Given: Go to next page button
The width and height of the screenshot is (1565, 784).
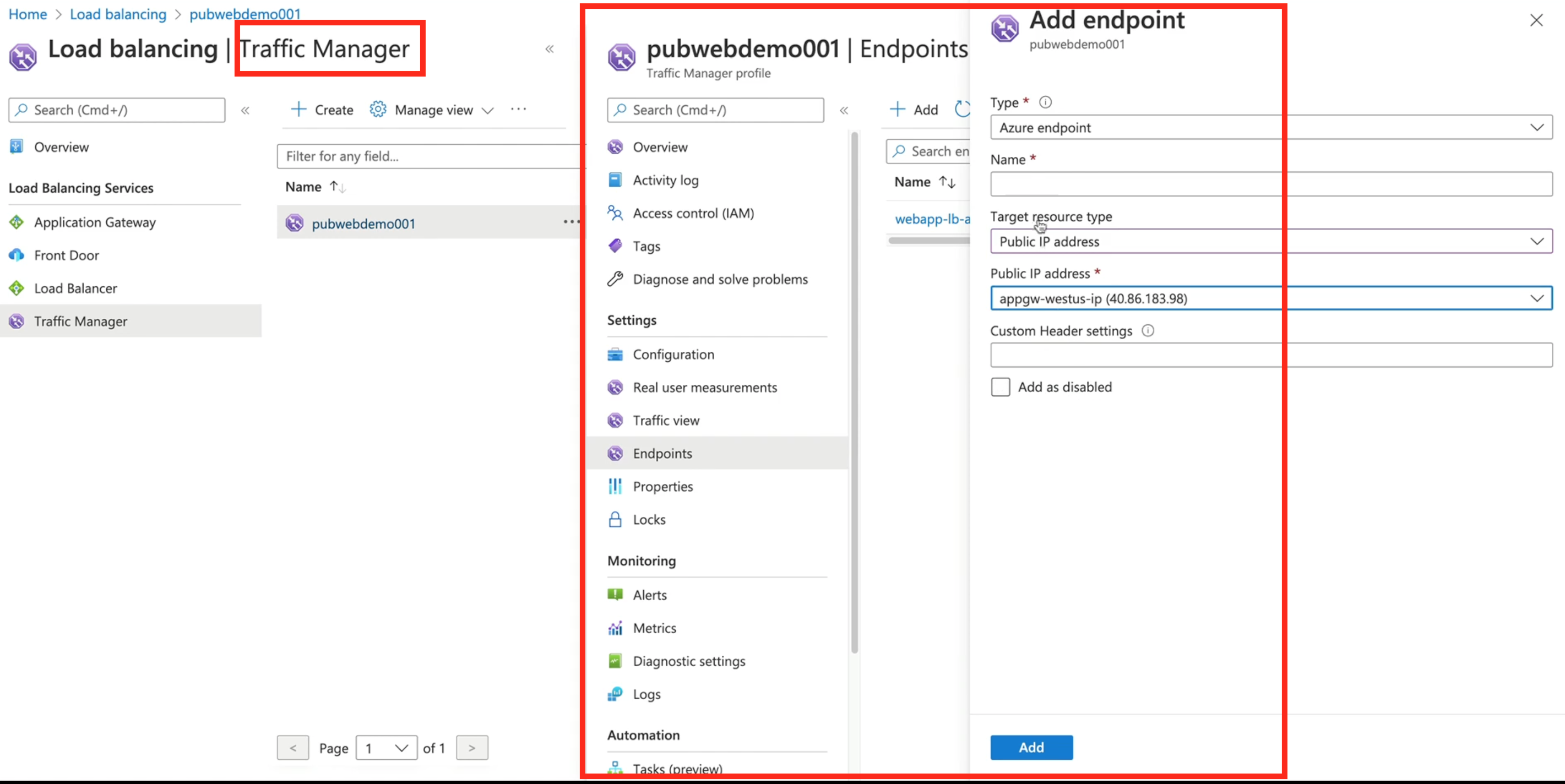Looking at the screenshot, I should point(472,748).
